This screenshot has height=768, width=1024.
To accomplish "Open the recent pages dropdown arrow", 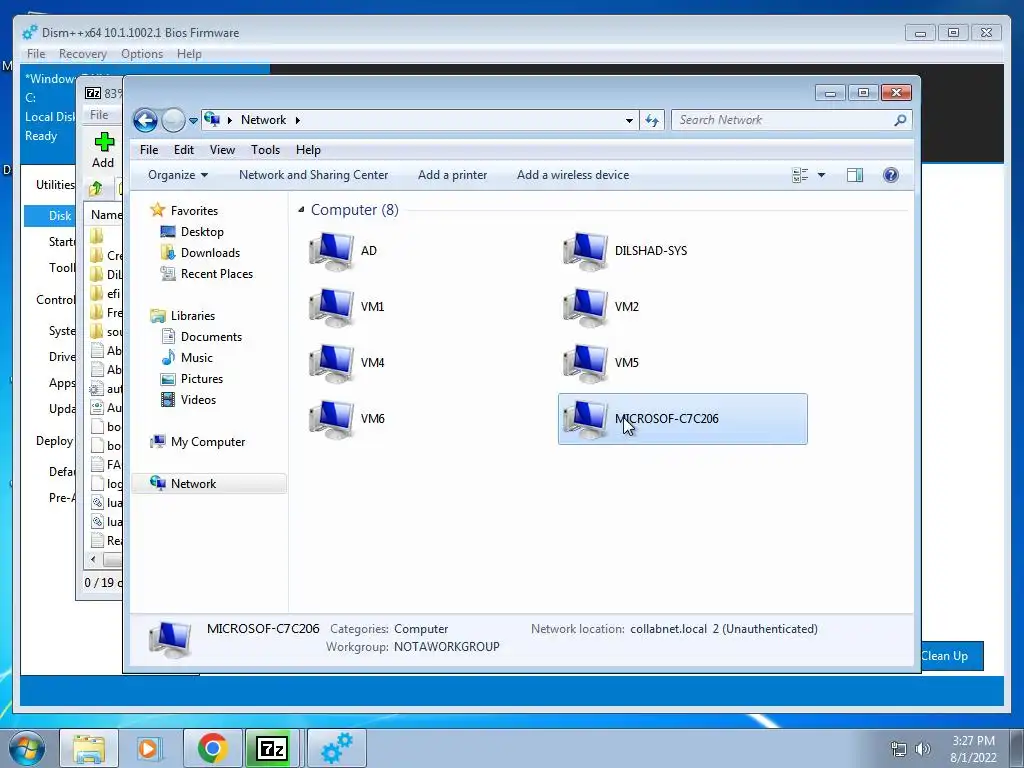I will [193, 121].
